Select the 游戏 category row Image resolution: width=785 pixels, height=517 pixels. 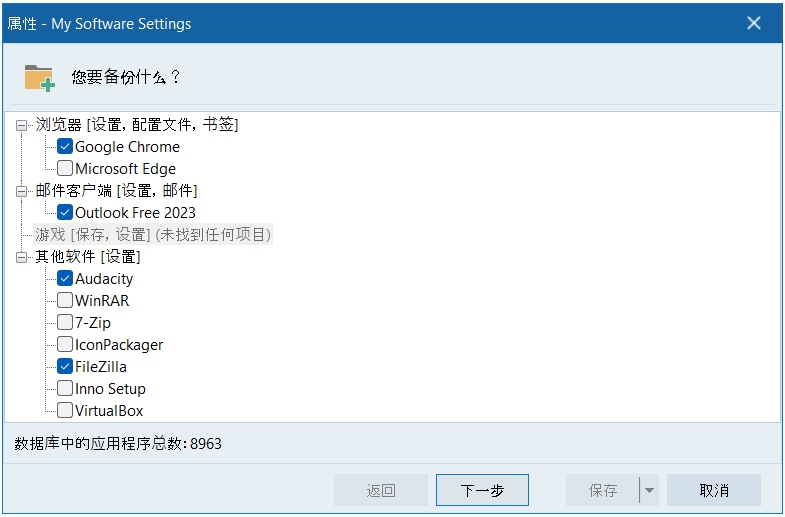coord(152,235)
